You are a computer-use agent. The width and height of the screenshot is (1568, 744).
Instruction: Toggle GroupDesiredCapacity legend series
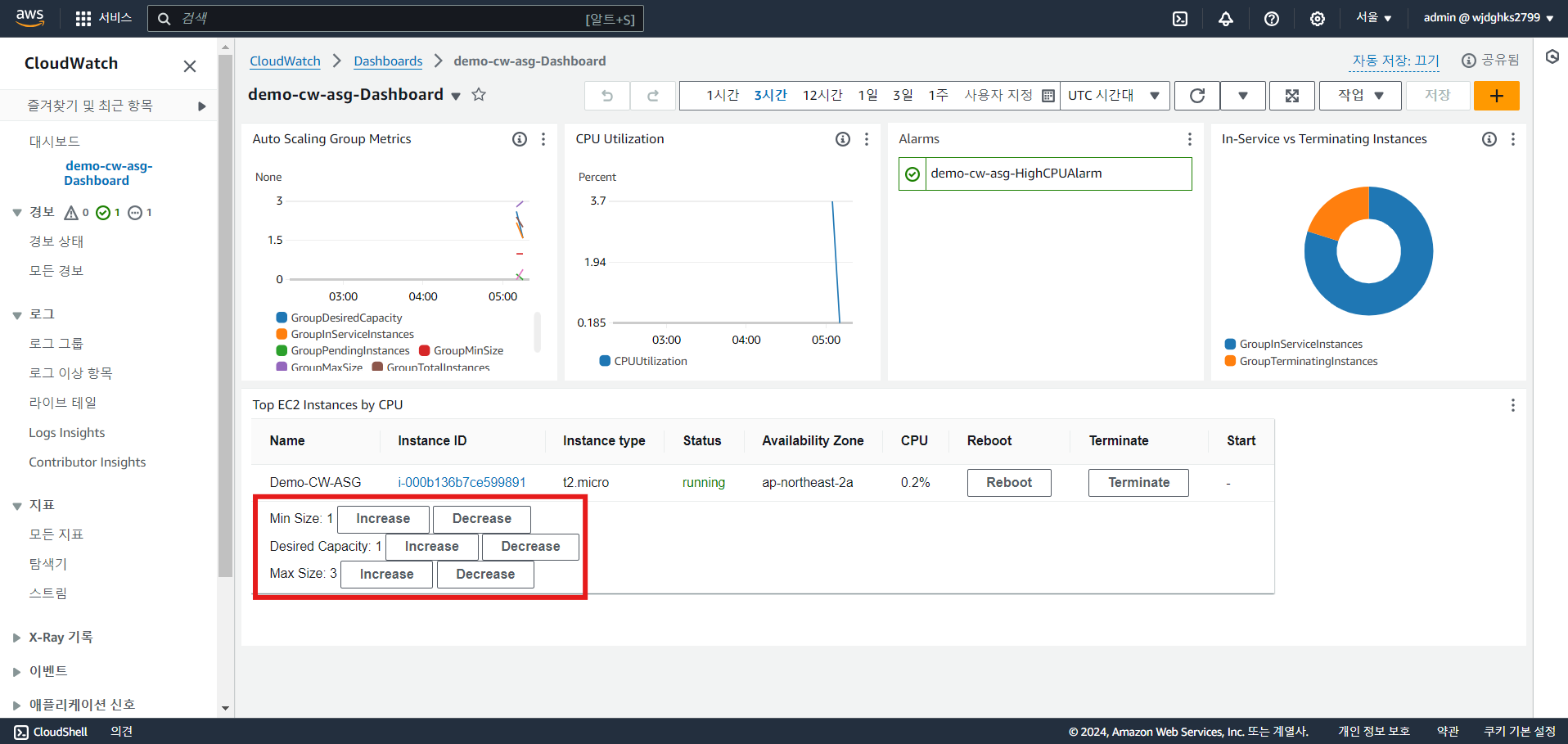pos(340,318)
